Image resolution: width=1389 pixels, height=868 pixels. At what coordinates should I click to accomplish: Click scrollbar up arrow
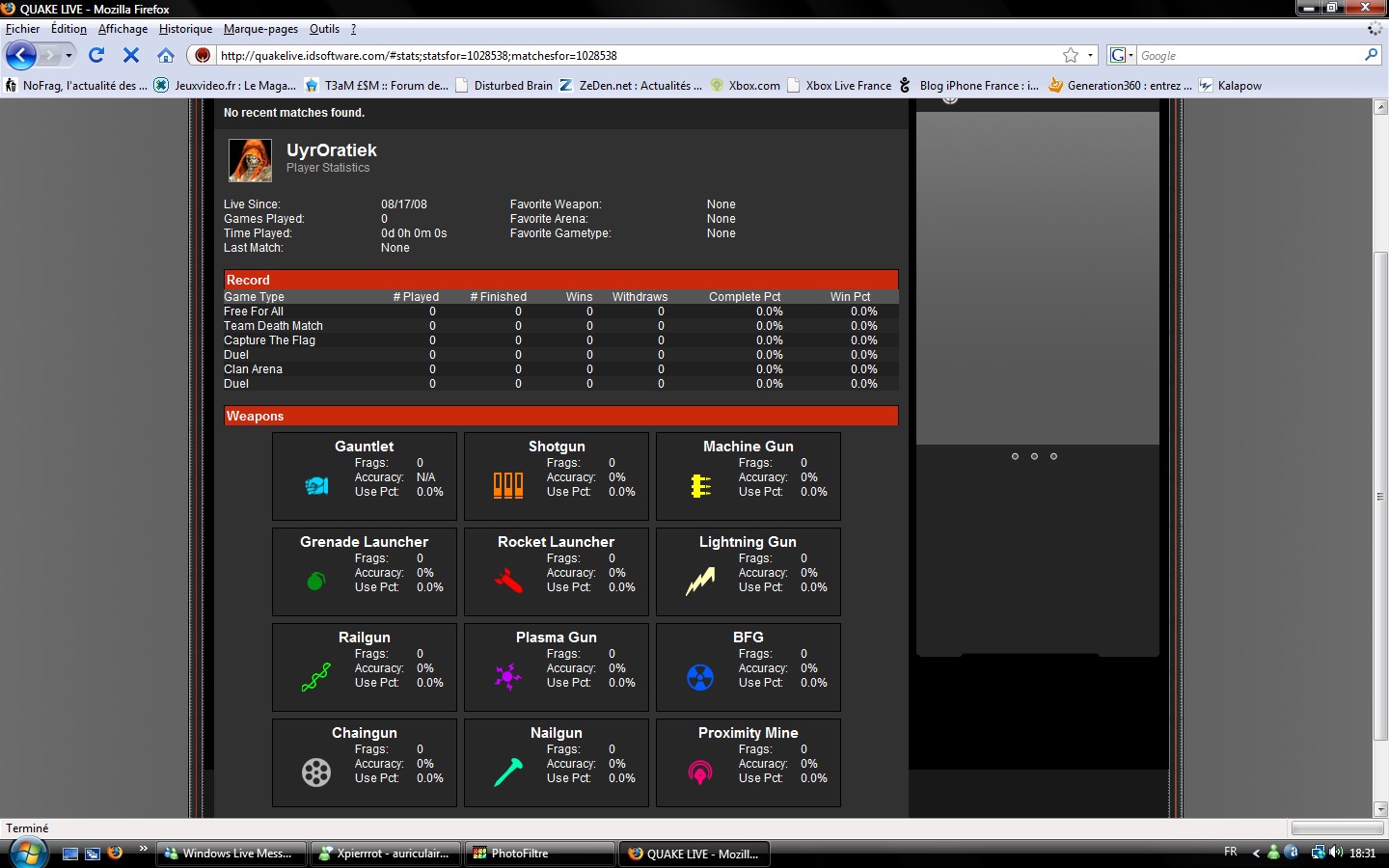tap(1380, 107)
